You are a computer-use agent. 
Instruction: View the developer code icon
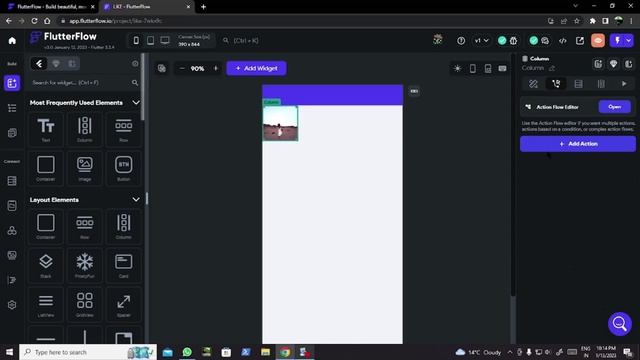click(562, 40)
